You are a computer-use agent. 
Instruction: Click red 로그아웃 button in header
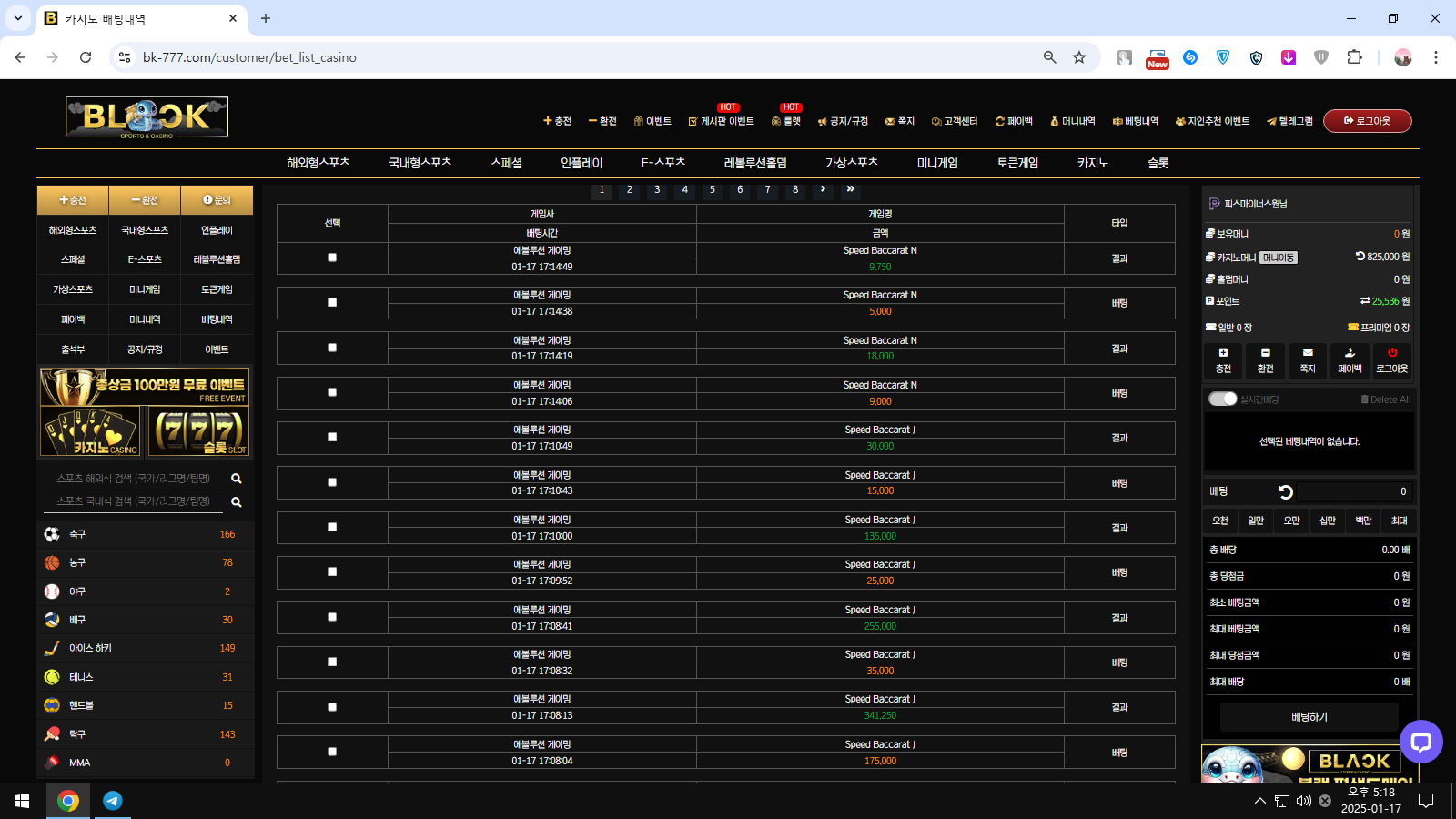tap(1368, 121)
